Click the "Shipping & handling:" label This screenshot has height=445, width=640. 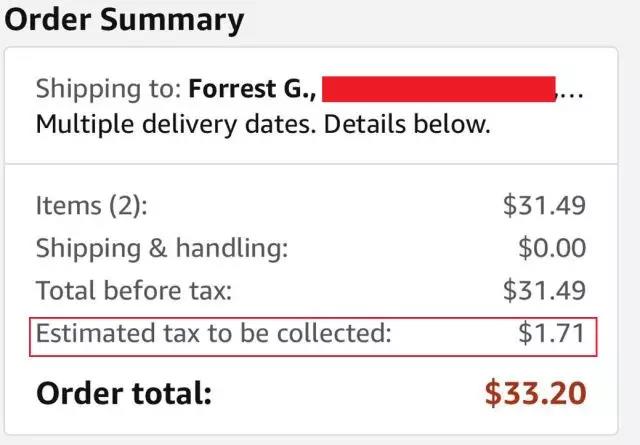[162, 248]
